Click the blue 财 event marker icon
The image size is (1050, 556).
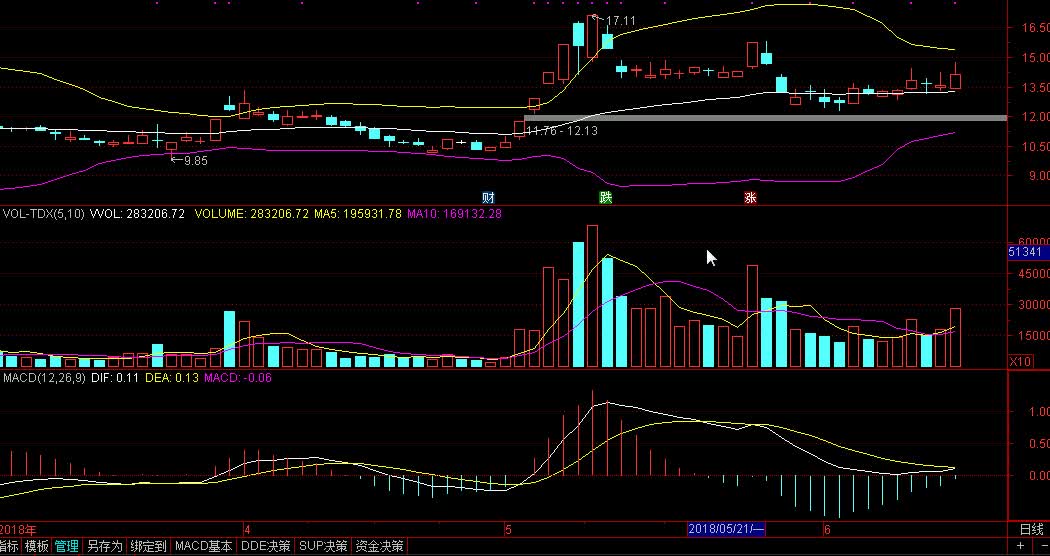coord(489,197)
